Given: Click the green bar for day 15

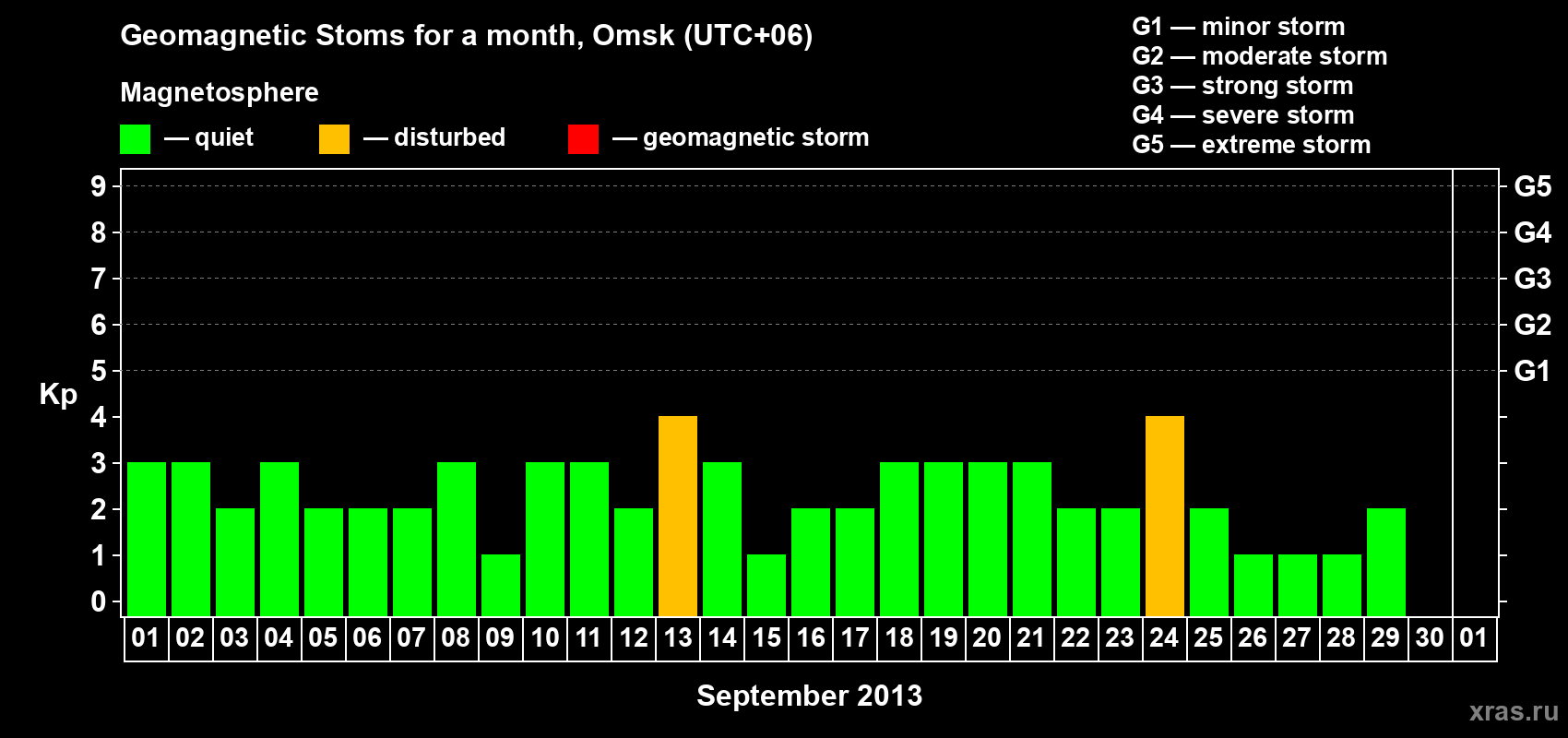Looking at the screenshot, I should click(766, 585).
